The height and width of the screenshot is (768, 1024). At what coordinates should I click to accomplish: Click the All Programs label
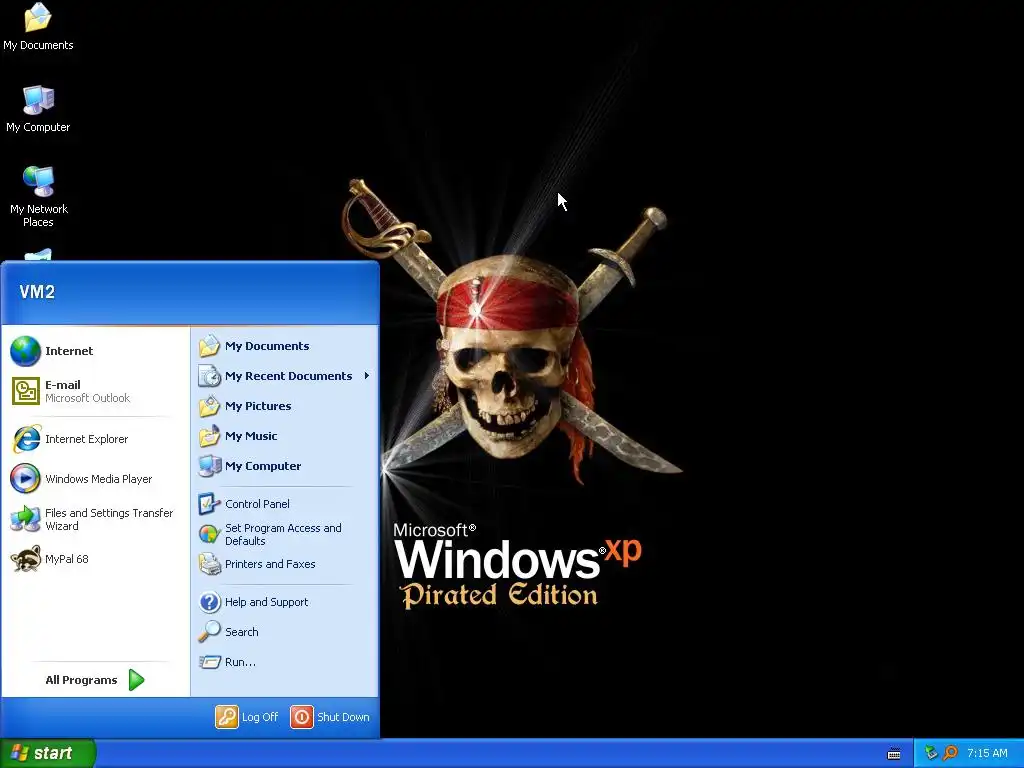[81, 680]
